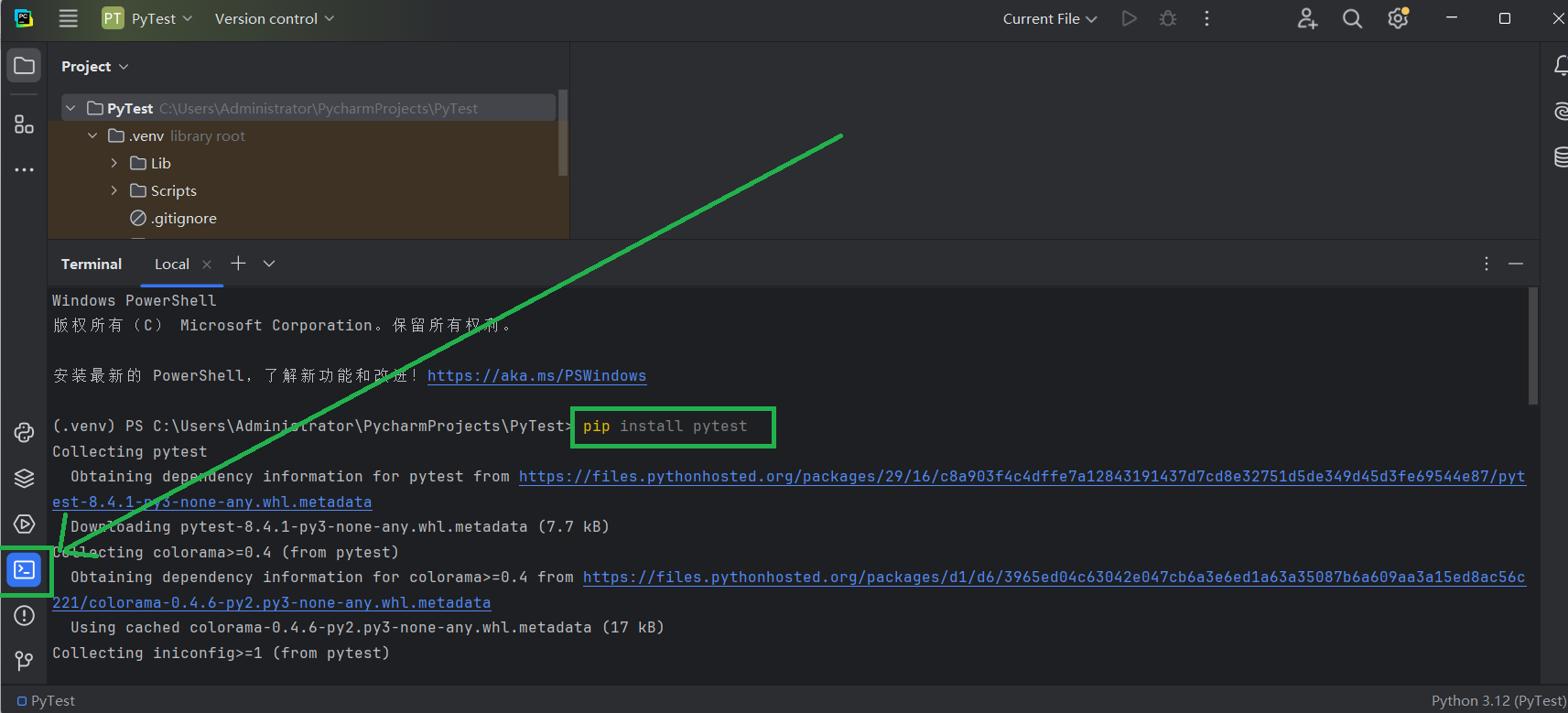This screenshot has height=713, width=1568.
Task: Click Python 3.12 (PyTest) interpreter widget
Action: point(1498,701)
